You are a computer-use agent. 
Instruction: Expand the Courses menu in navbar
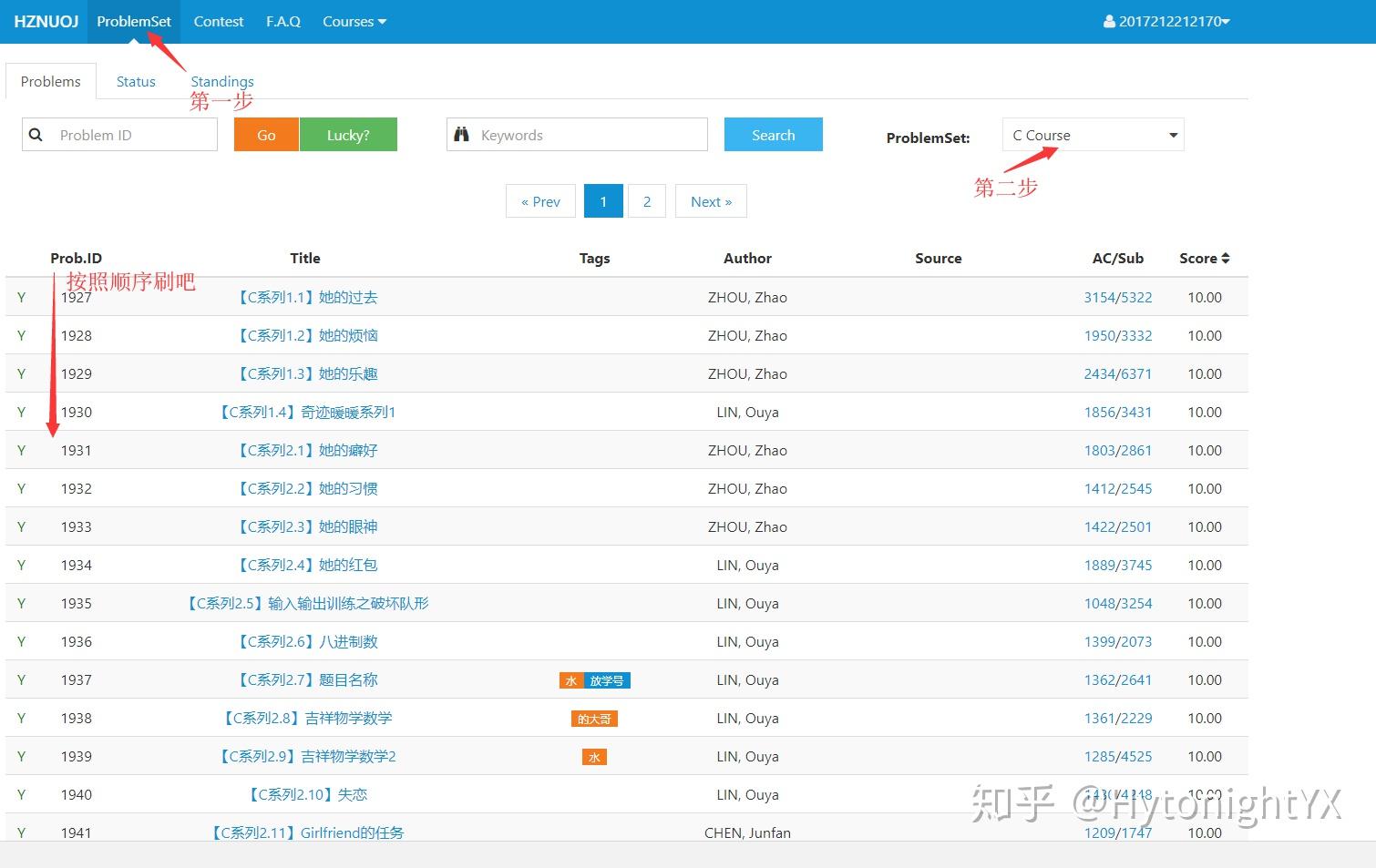coord(354,22)
